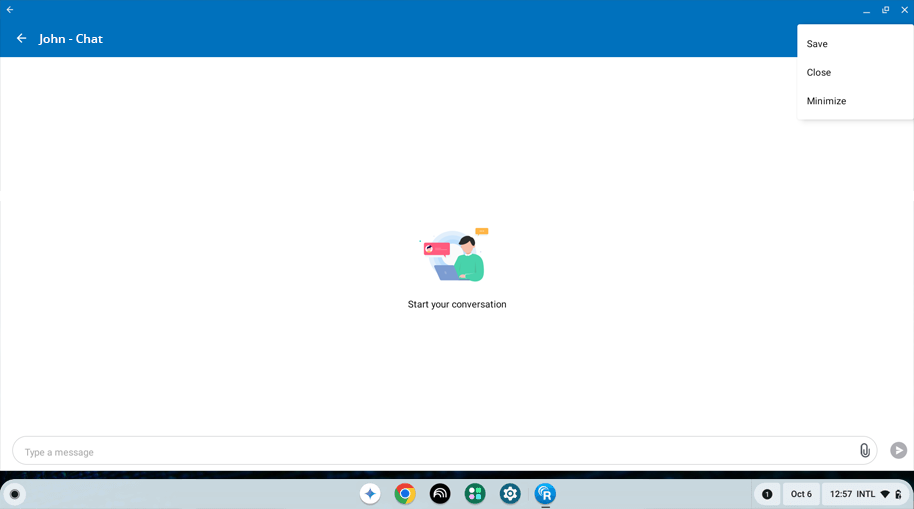
Task: Click the window back arrow in title bar
Action: (x=10, y=9)
